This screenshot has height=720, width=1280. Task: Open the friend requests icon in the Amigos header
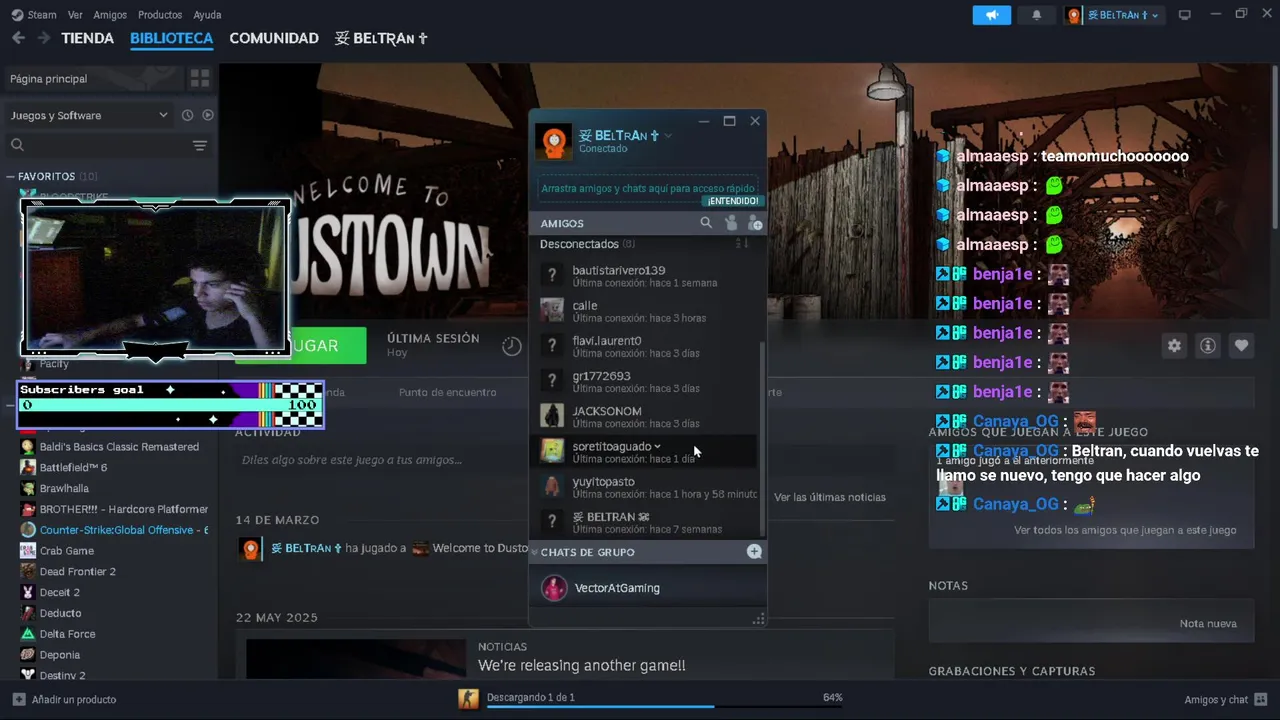pos(731,223)
